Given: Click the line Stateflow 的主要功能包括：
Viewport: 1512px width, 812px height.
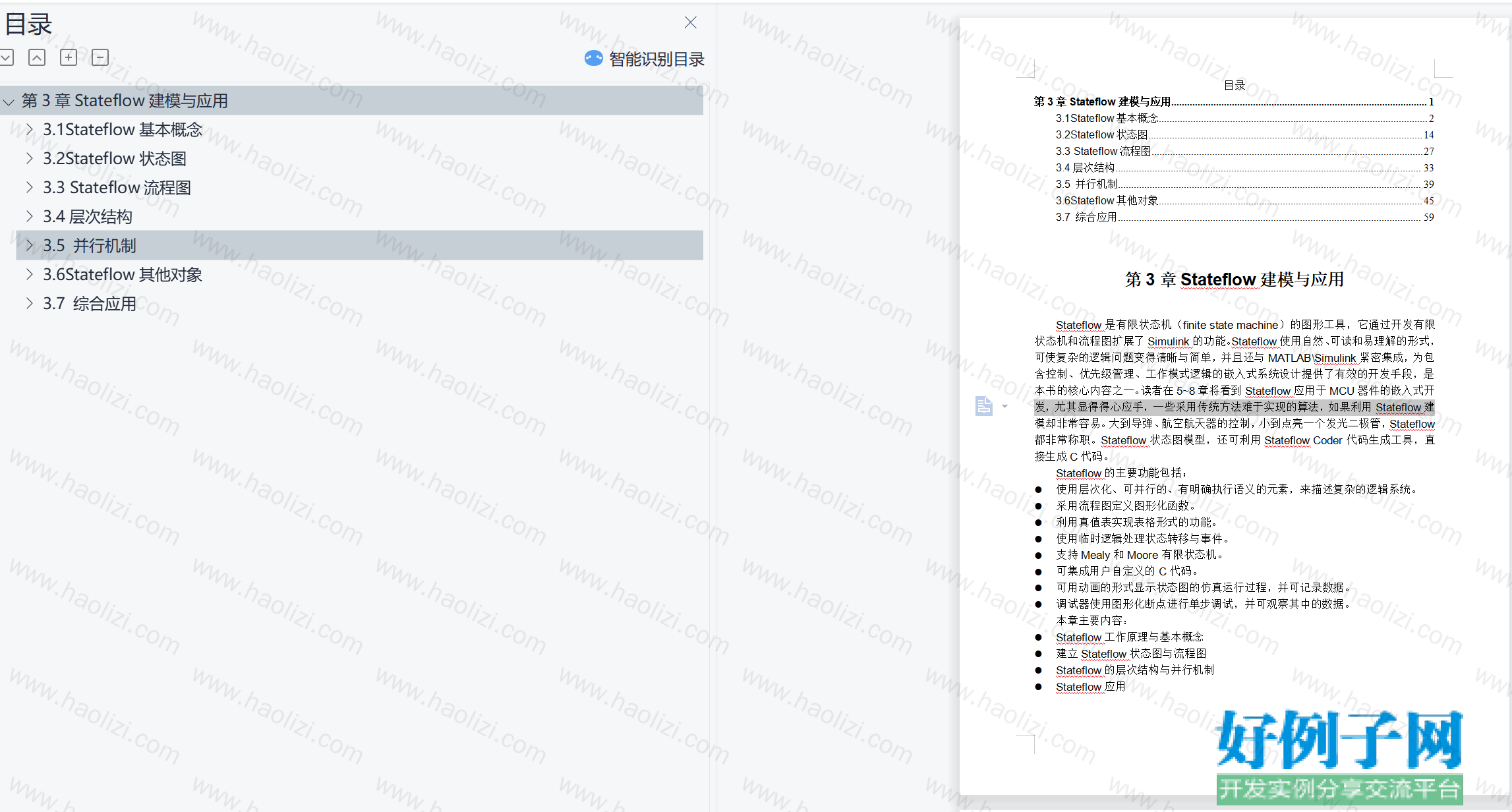Looking at the screenshot, I should [x=1122, y=473].
